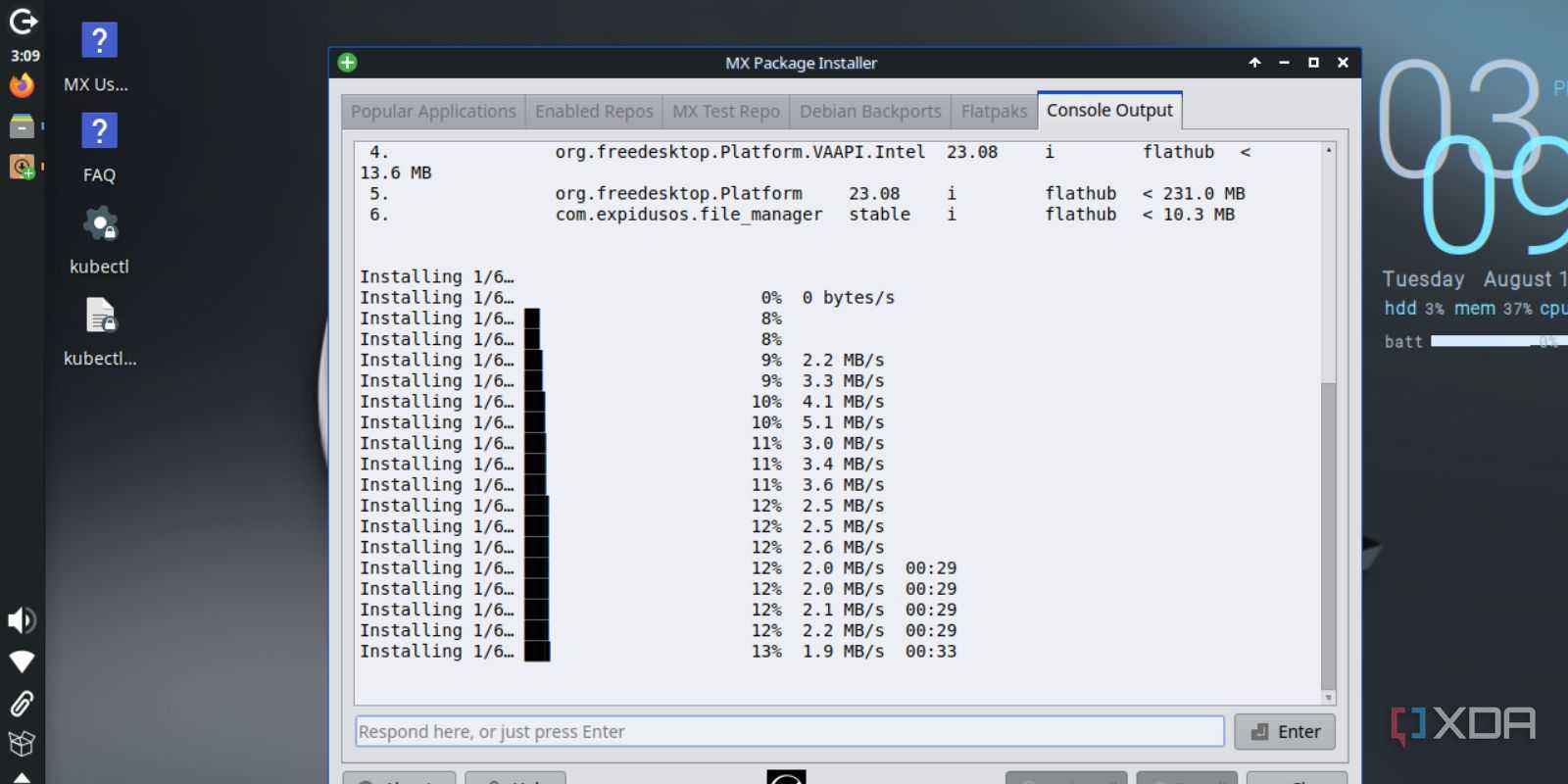Open the MX User Manual desktop shortcut
Viewport: 1568px width, 784px height.
[x=98, y=58]
